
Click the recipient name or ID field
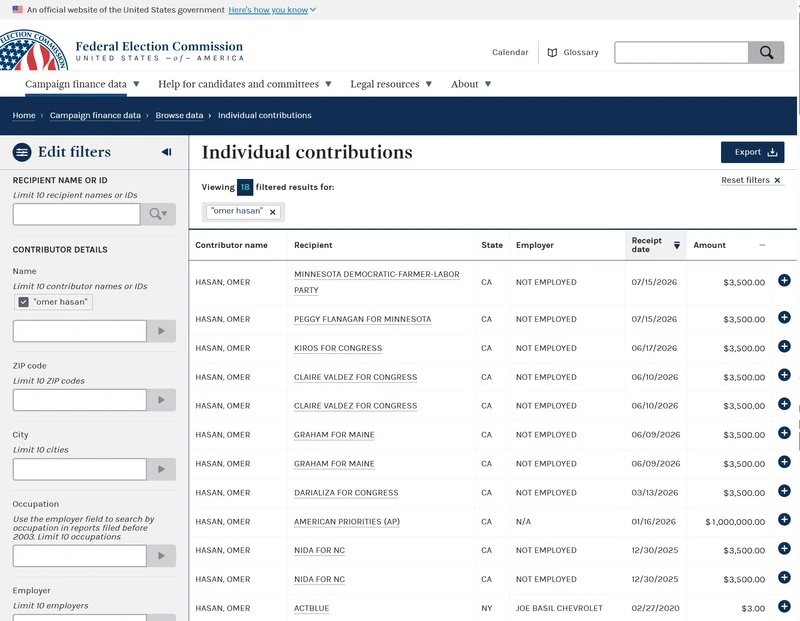tap(77, 214)
